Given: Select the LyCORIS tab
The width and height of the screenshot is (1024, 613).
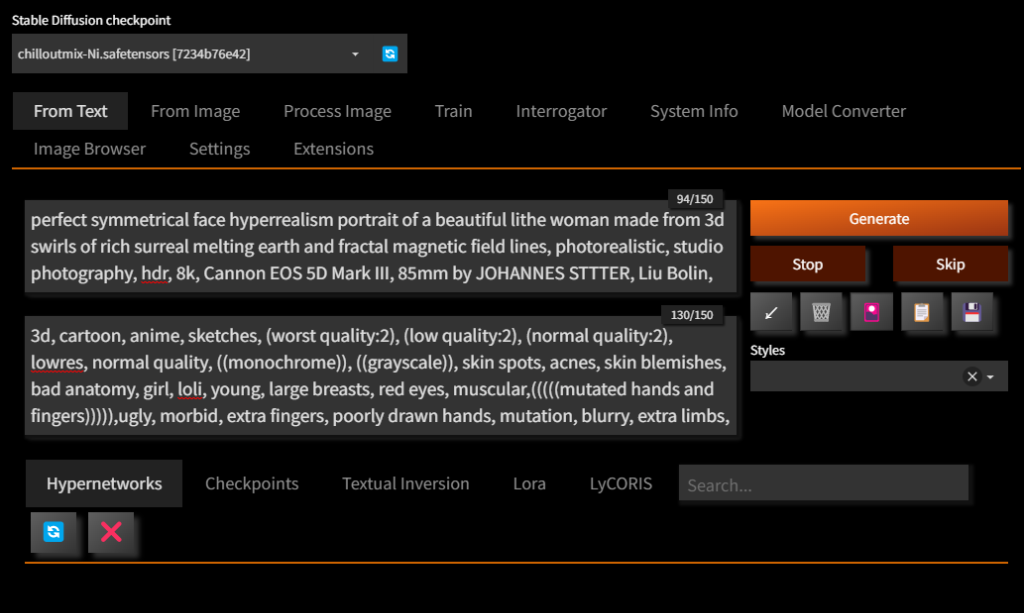Looking at the screenshot, I should pyautogui.click(x=620, y=484).
